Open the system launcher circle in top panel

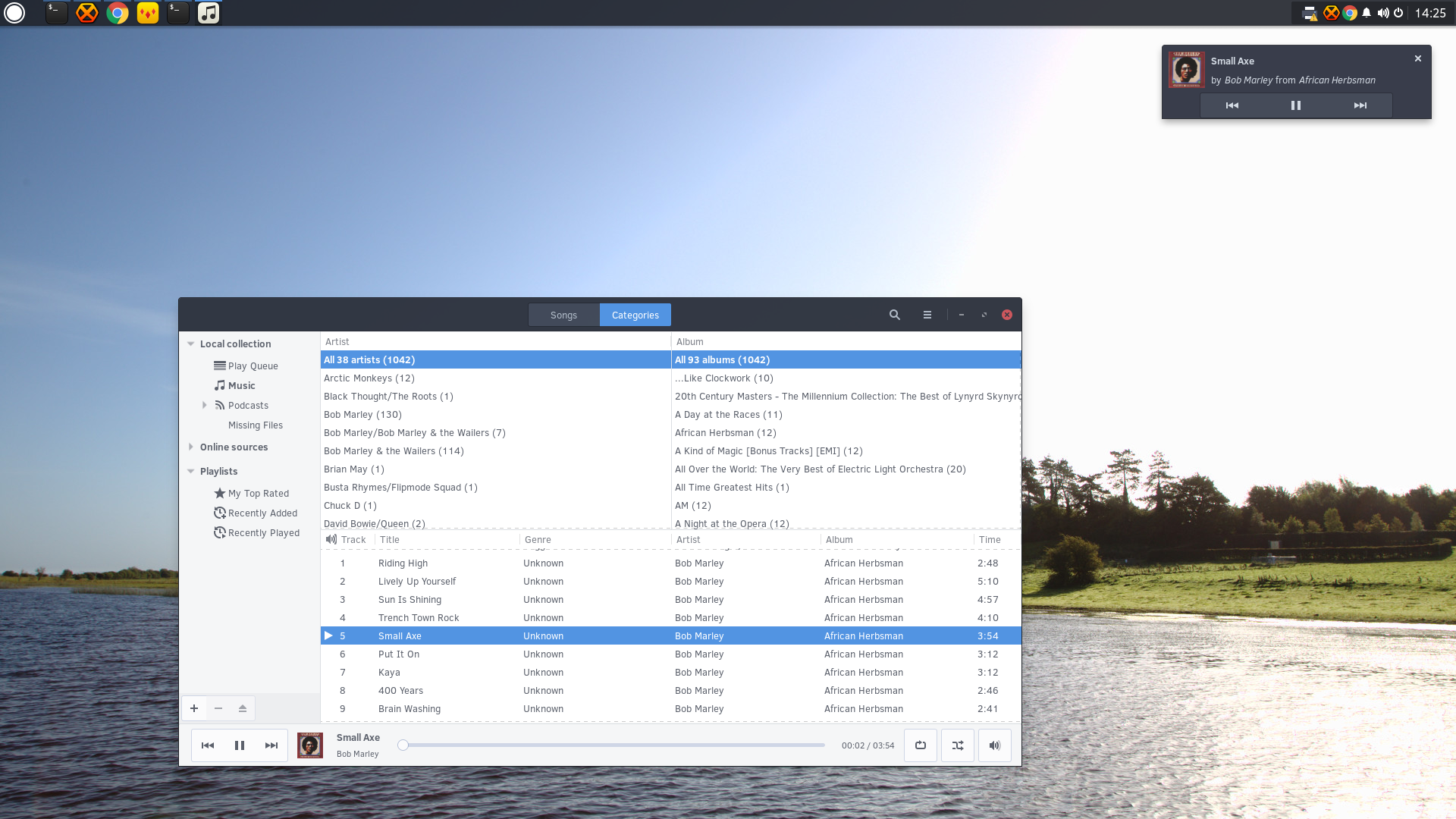click(x=14, y=13)
